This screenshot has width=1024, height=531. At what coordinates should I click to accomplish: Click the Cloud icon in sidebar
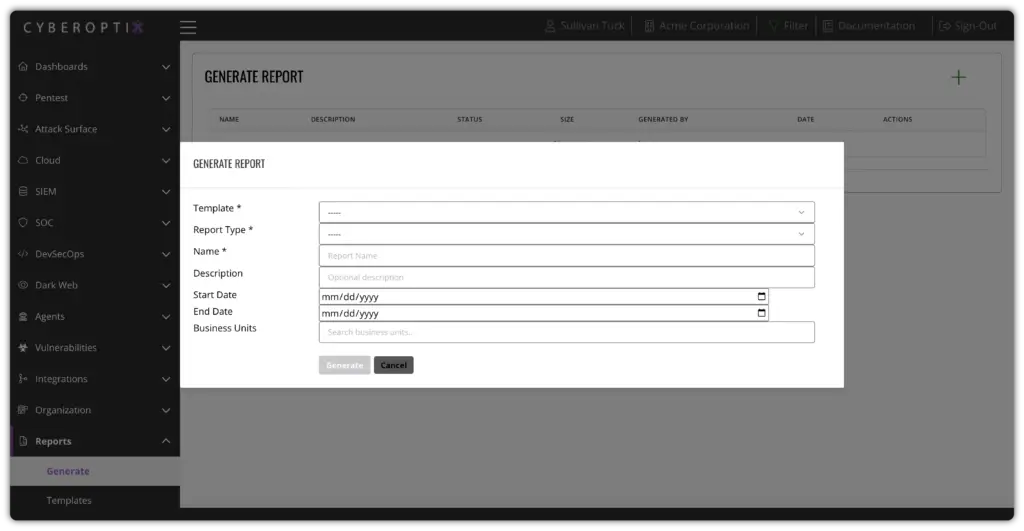coord(24,160)
